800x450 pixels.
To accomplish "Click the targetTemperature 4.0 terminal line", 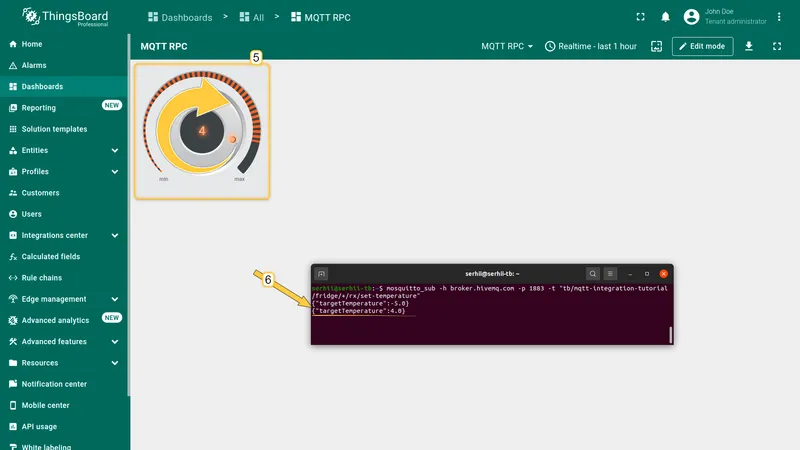I will click(359, 311).
